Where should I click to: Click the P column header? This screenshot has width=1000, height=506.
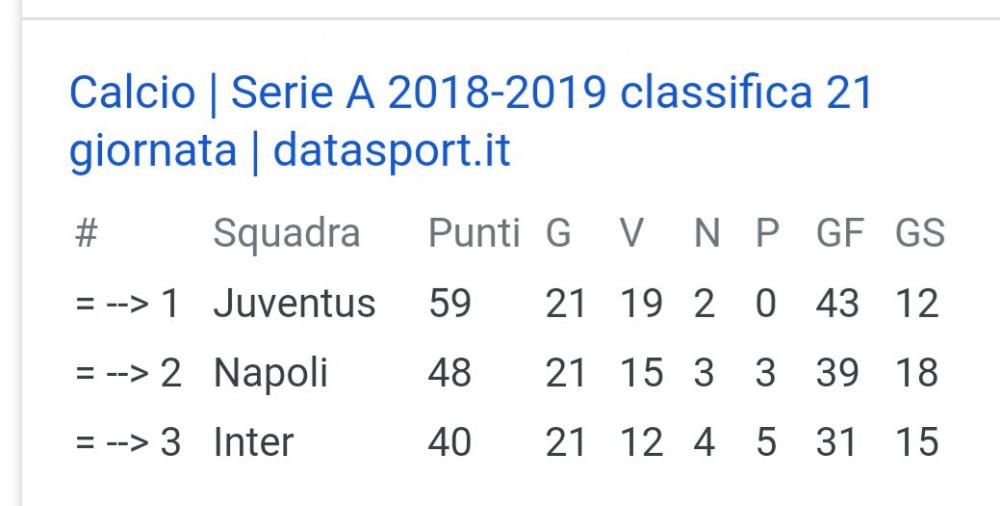[x=767, y=233]
